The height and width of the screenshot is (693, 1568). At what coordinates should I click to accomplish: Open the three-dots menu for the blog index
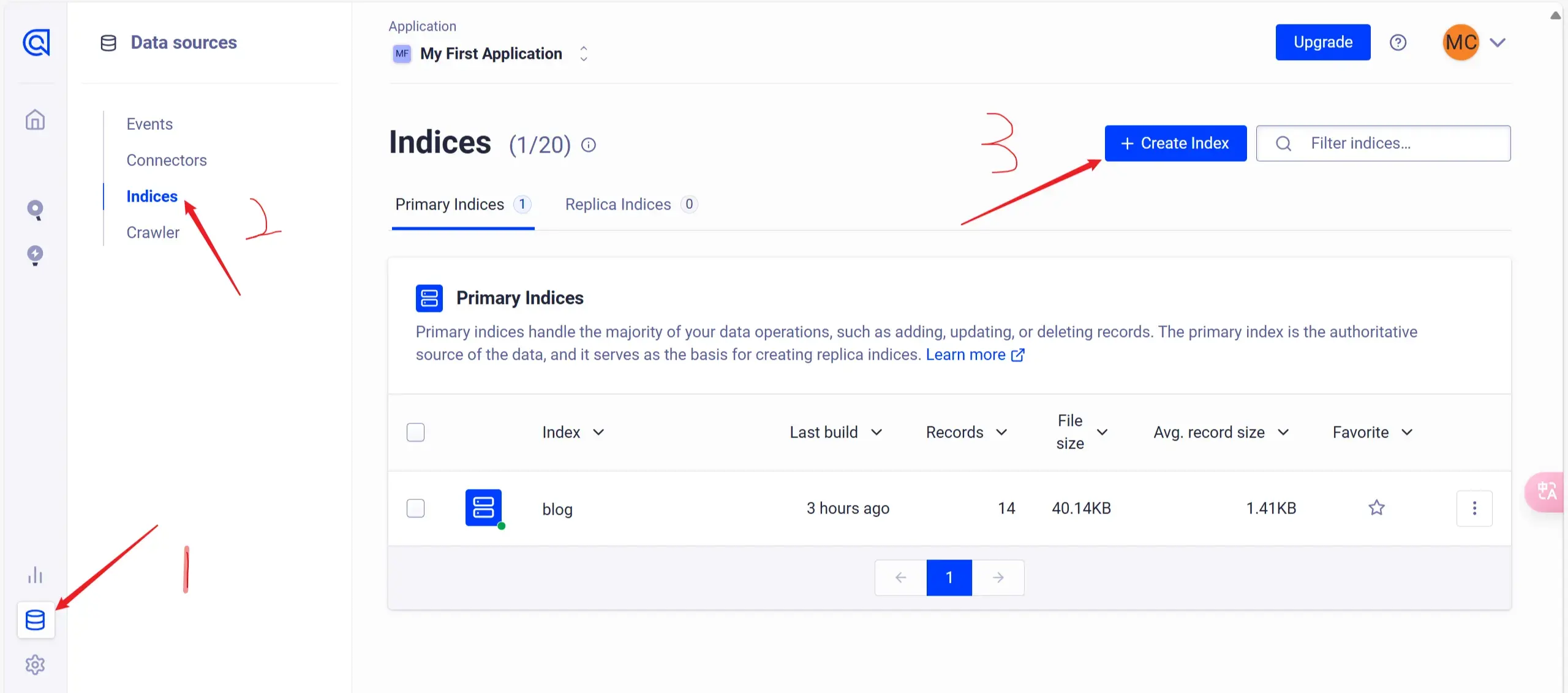click(1475, 508)
